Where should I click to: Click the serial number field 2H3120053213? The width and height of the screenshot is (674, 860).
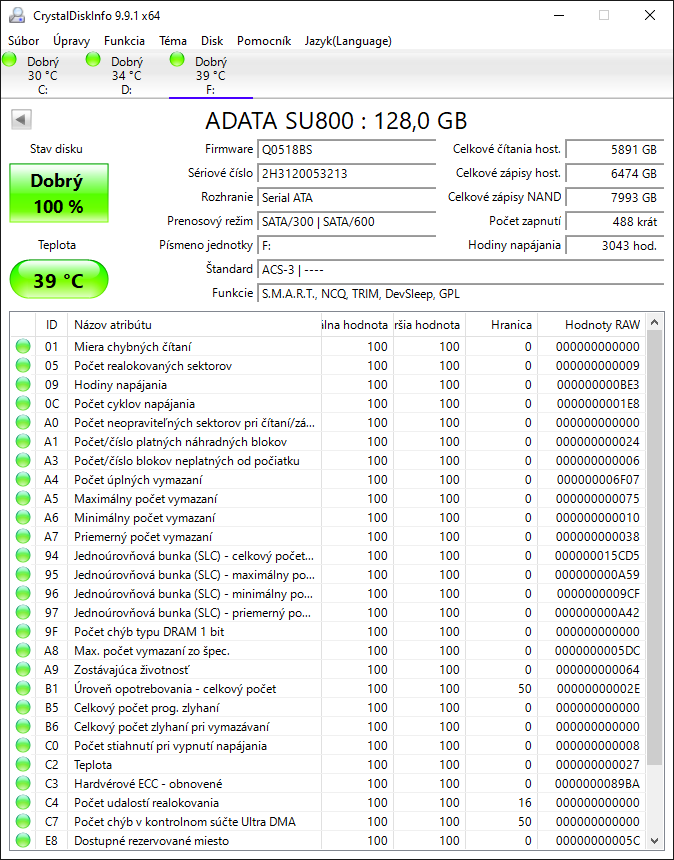point(346,174)
